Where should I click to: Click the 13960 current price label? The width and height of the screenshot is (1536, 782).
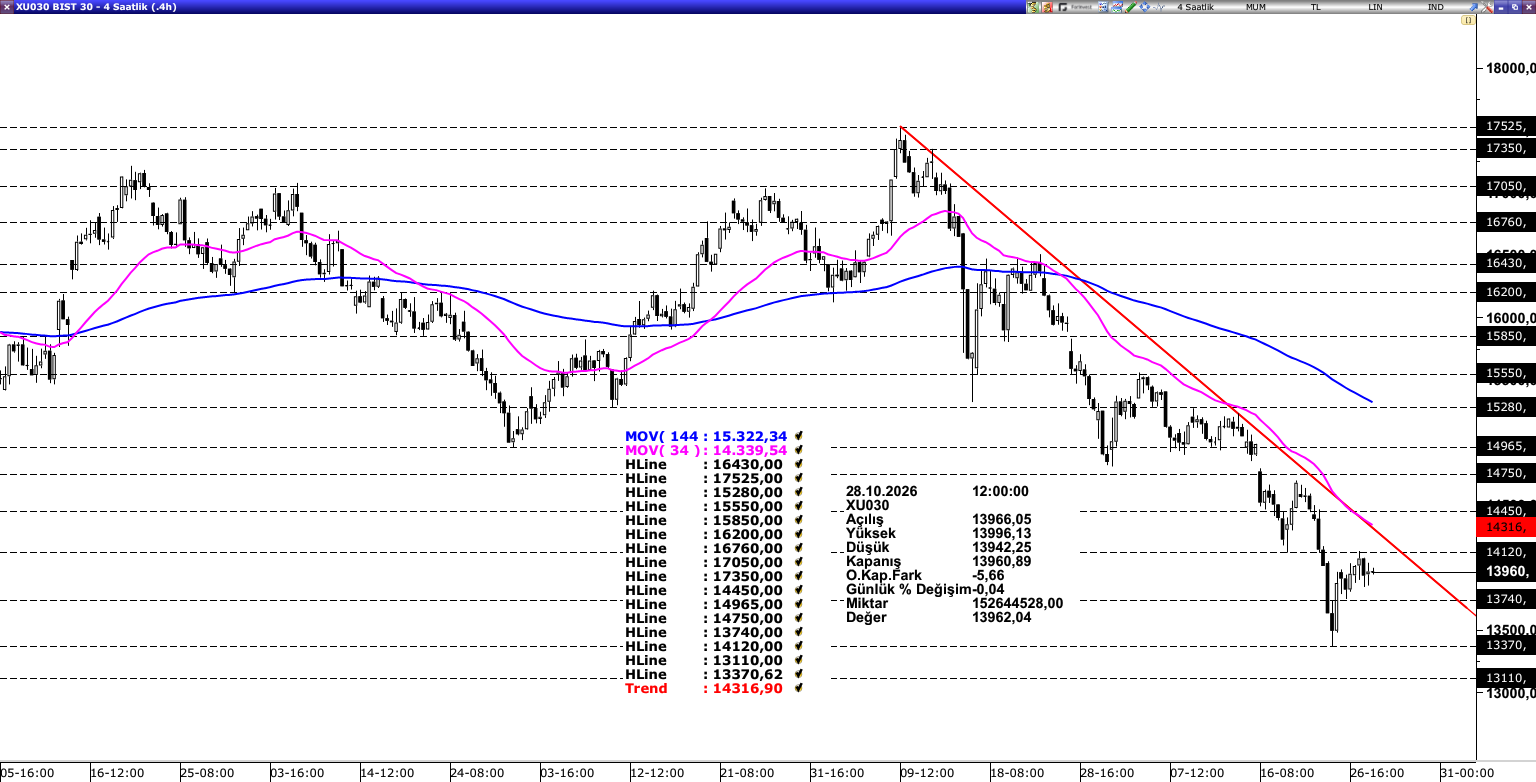1506,572
